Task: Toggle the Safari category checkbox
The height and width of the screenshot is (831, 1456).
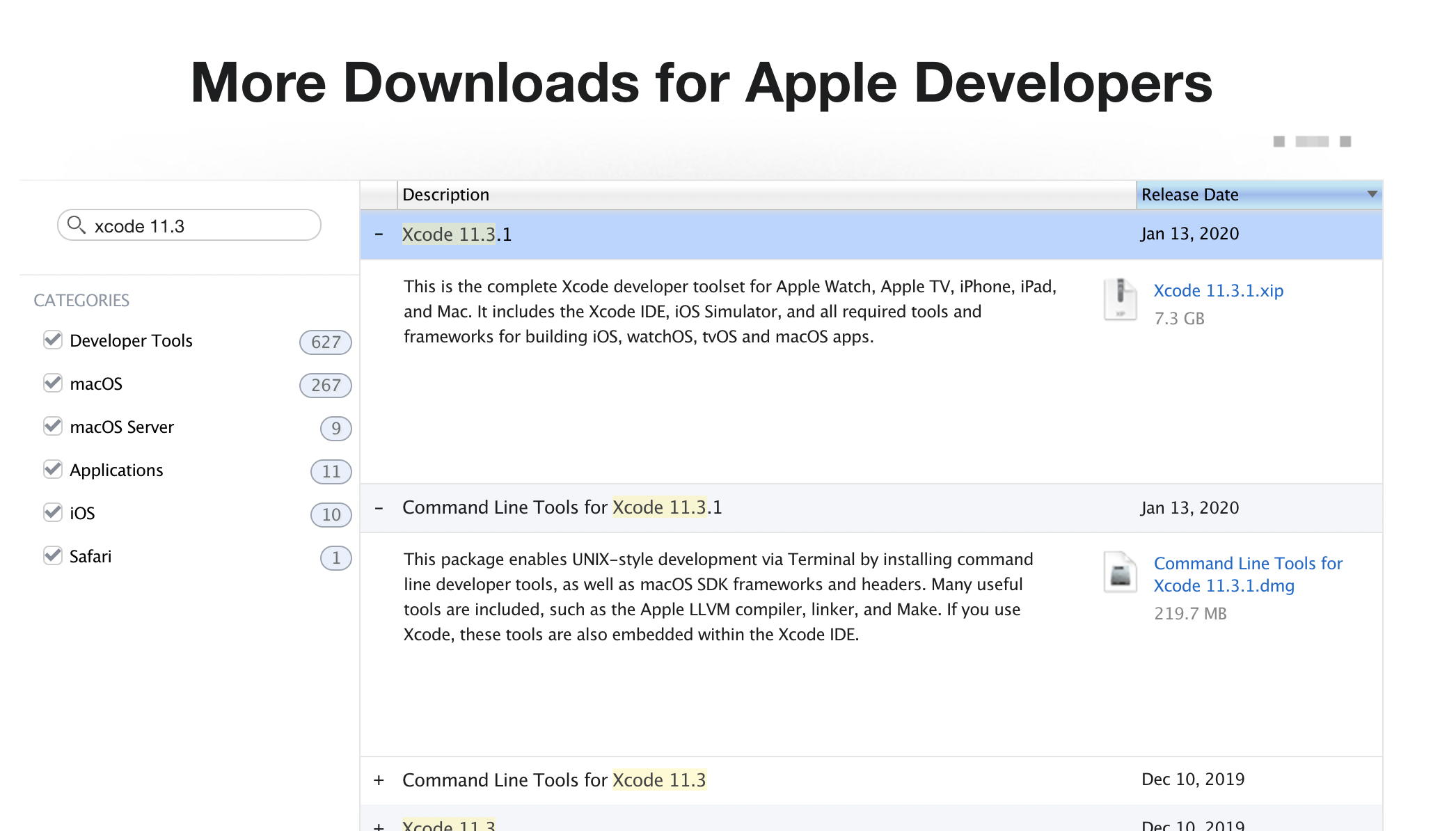Action: [x=53, y=555]
